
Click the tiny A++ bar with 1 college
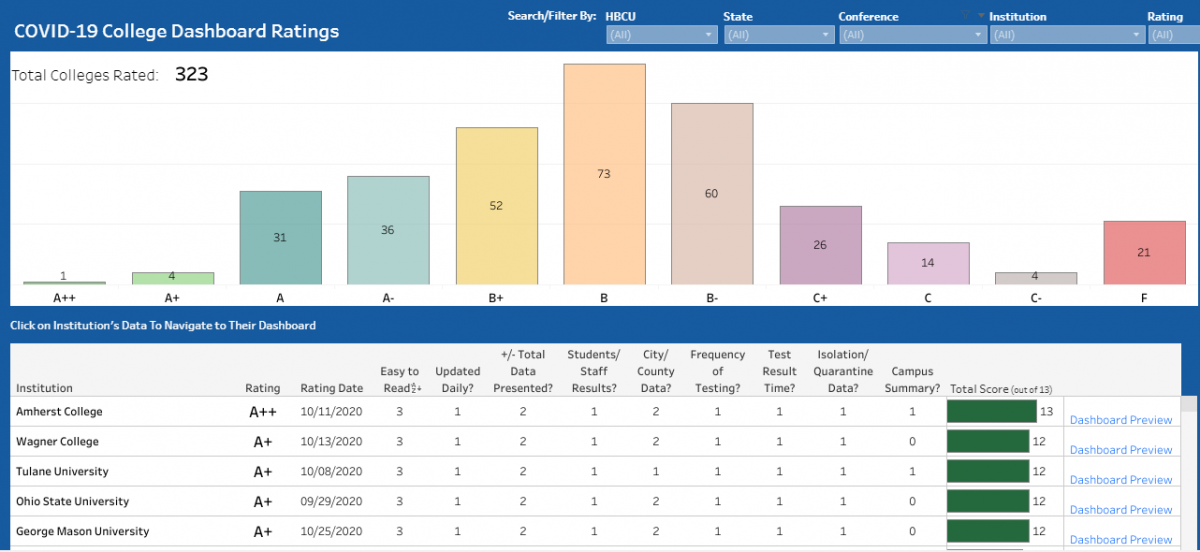[x=64, y=283]
